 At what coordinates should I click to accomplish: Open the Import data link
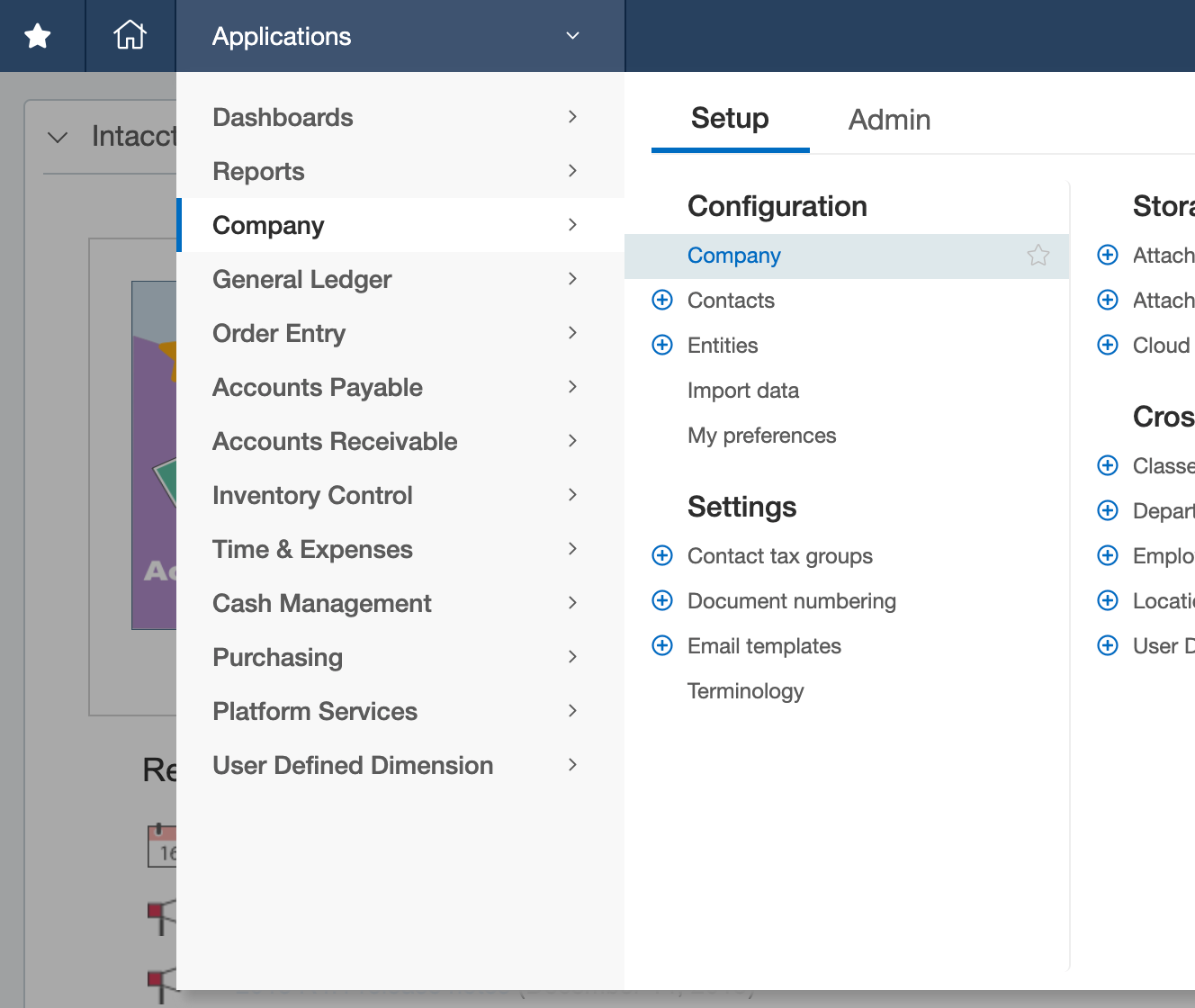(742, 391)
